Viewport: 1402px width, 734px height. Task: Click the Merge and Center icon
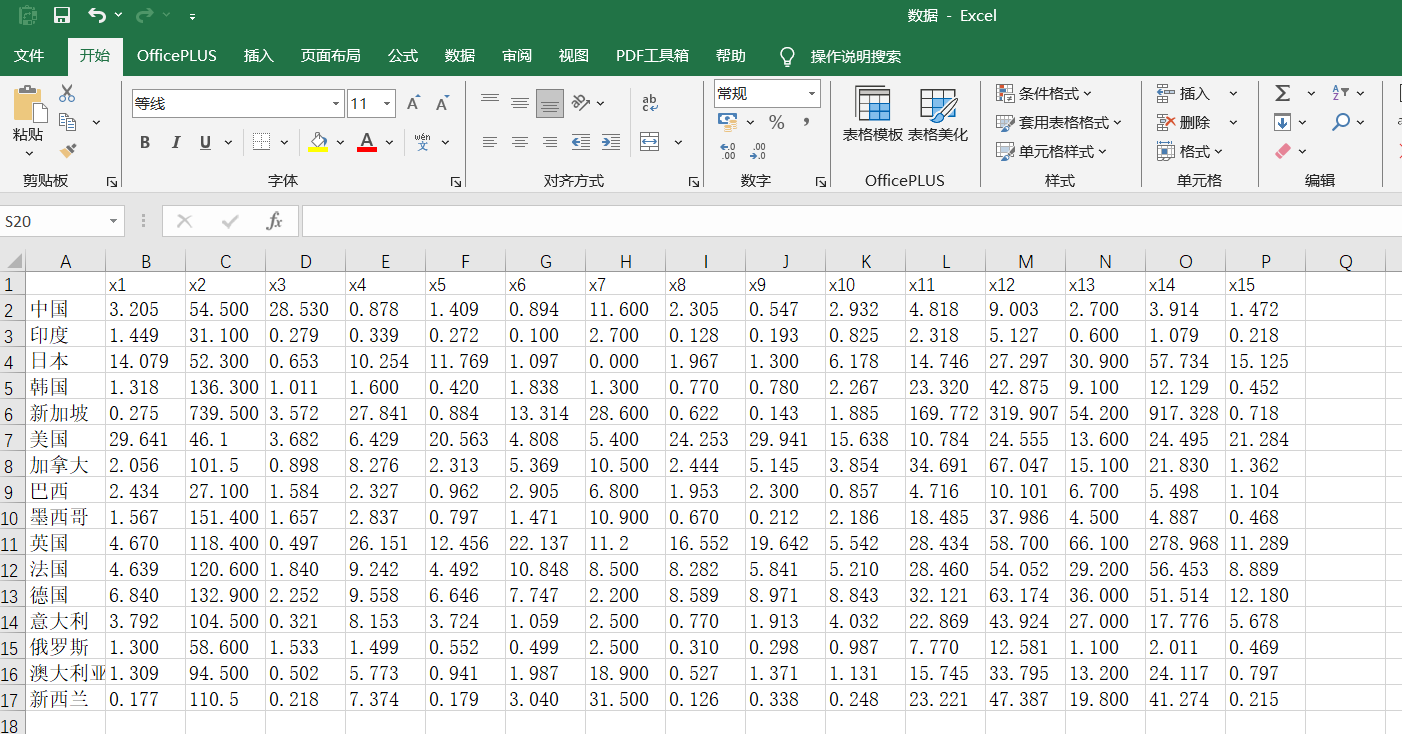(x=650, y=142)
